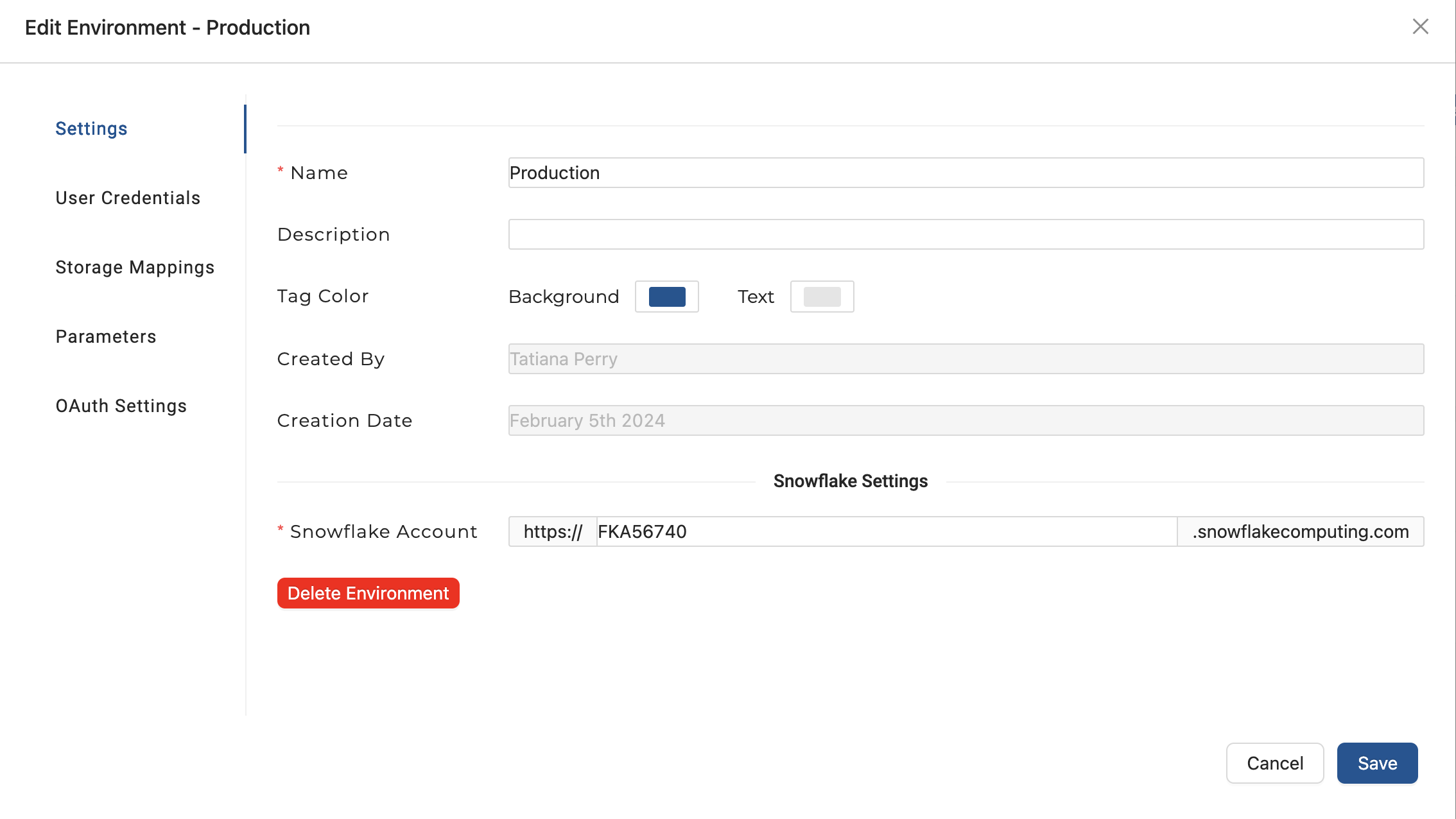
Task: Click the Settings navigation icon
Action: [x=91, y=128]
